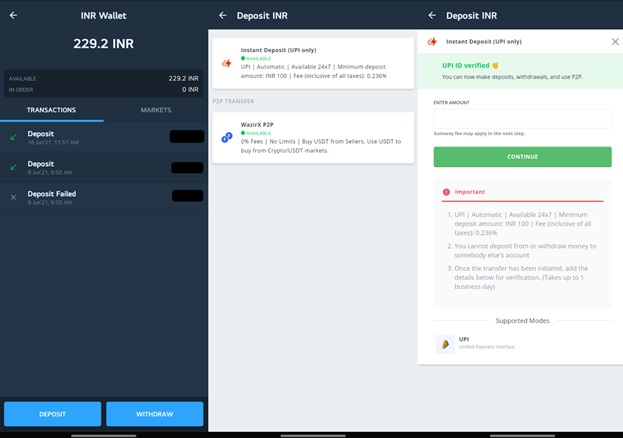Tap 'You can now make deposits' text
Image resolution: width=623 pixels, height=438 pixels.
pyautogui.click(x=512, y=77)
